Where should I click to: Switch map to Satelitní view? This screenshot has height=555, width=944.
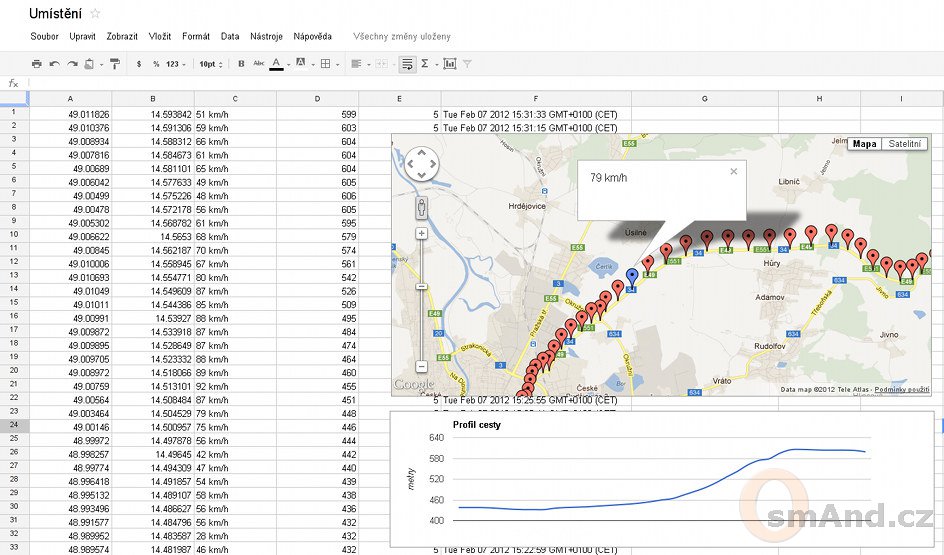904,144
